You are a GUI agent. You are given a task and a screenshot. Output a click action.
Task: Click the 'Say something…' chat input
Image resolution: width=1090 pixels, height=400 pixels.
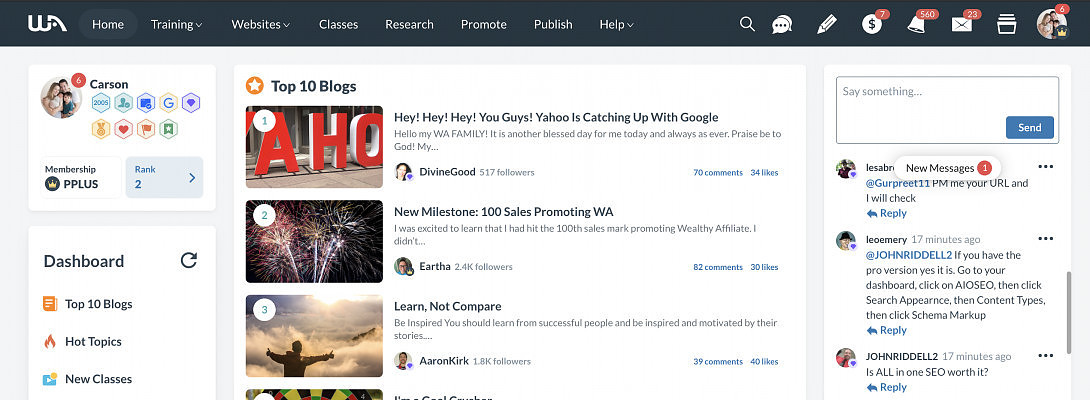(947, 110)
